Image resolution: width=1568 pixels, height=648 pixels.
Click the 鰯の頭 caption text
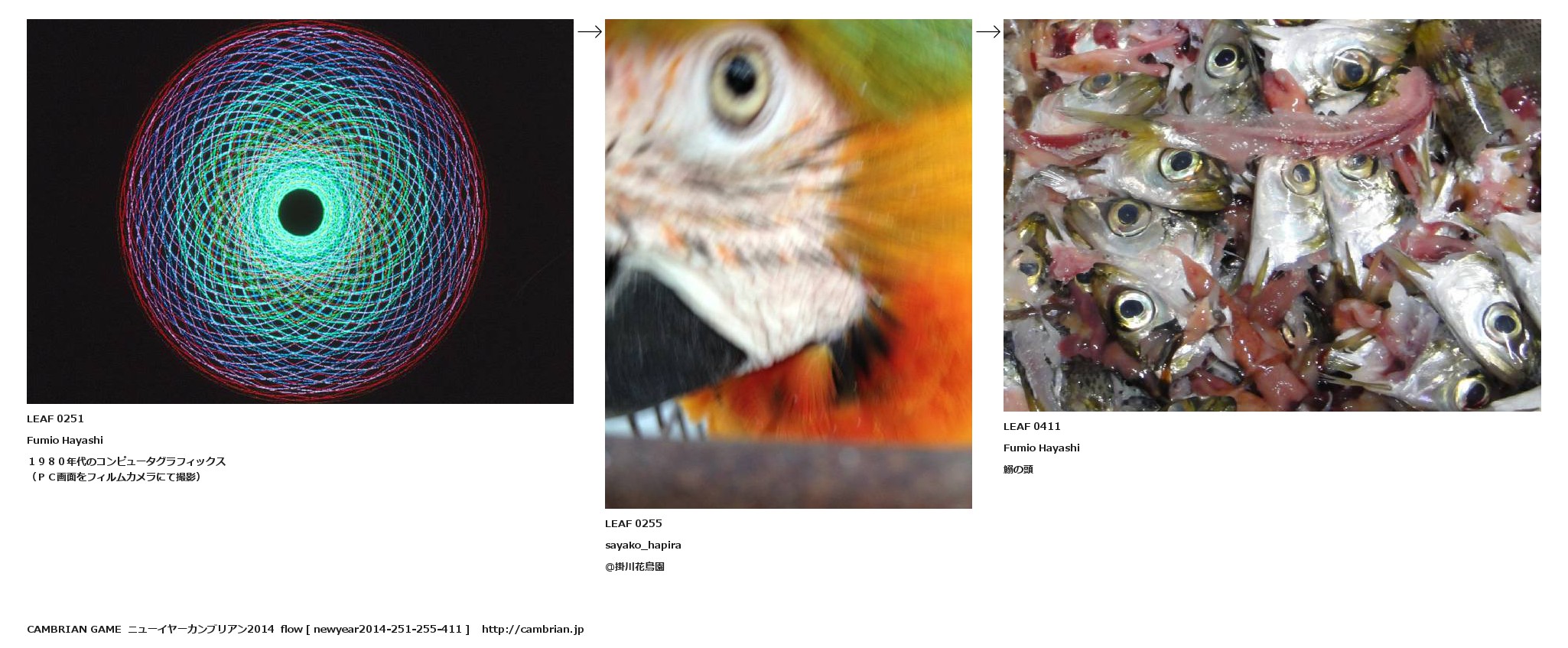tap(1018, 469)
